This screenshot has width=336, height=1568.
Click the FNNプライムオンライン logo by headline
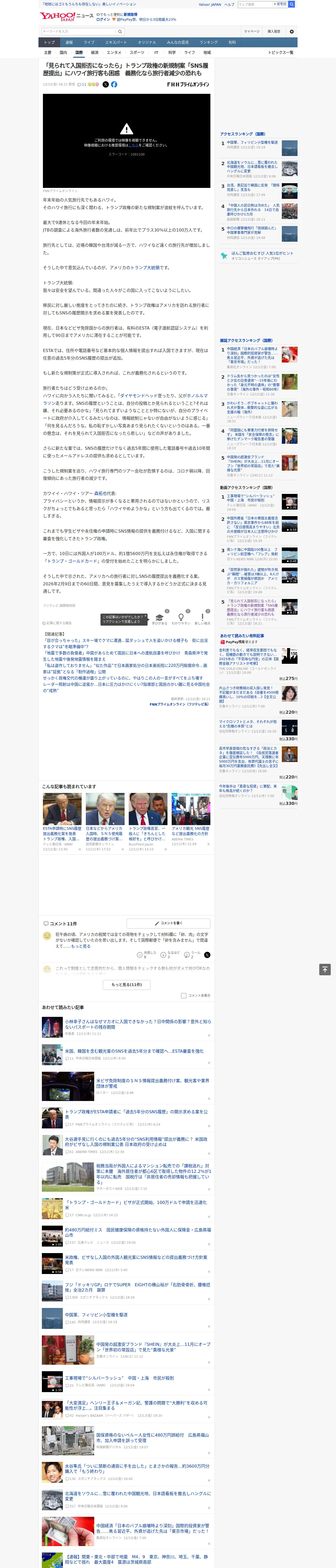click(188, 85)
